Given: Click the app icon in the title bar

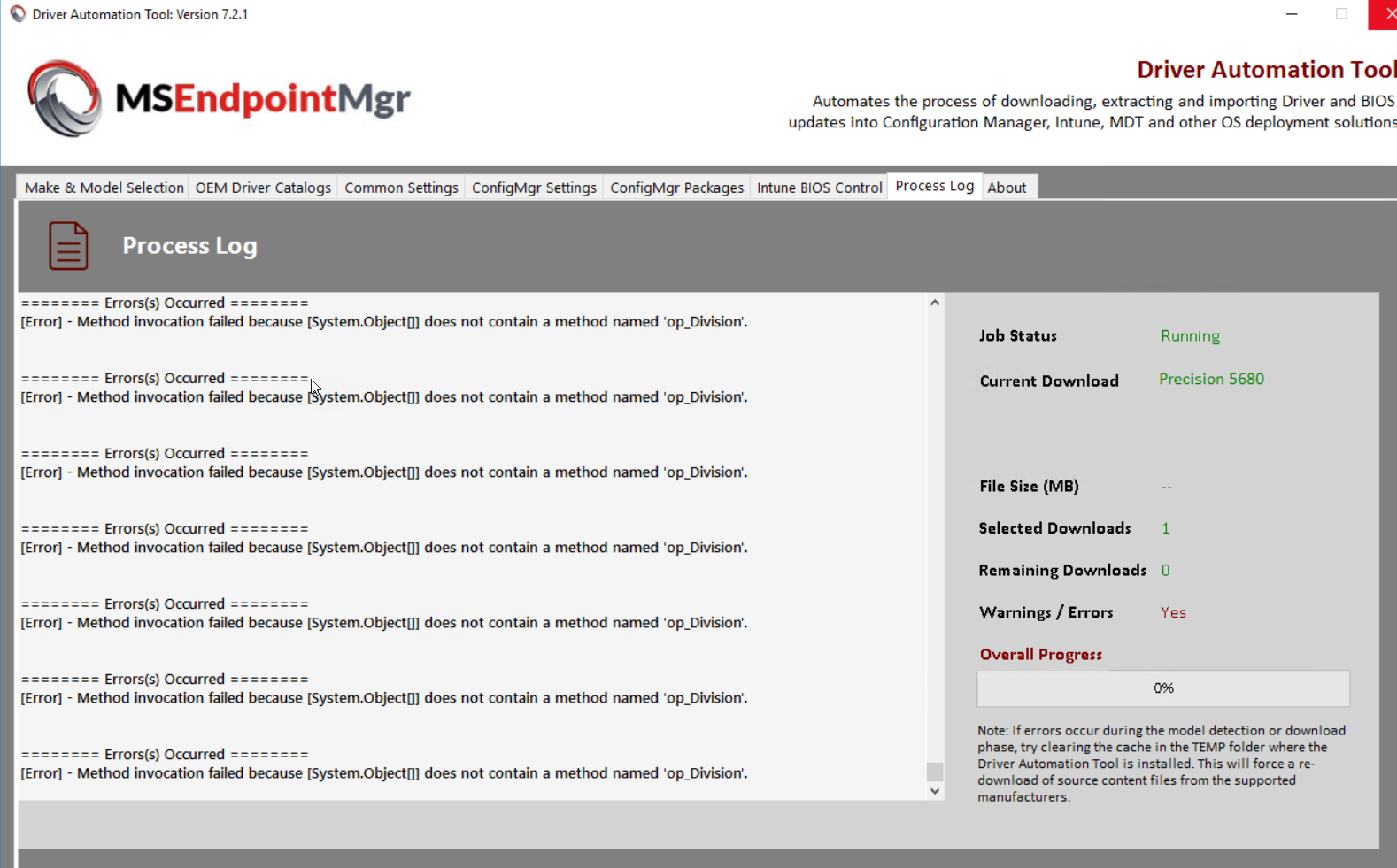Looking at the screenshot, I should [x=18, y=14].
